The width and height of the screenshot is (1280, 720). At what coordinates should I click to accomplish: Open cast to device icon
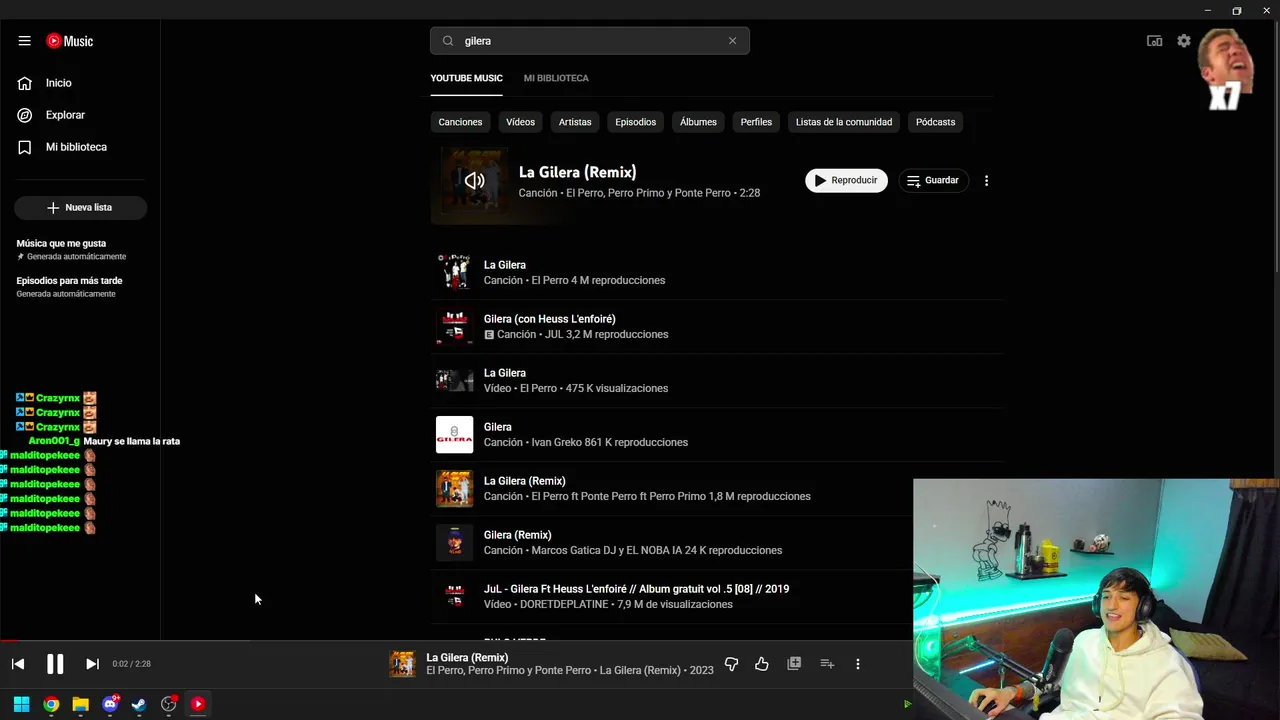point(1154,41)
